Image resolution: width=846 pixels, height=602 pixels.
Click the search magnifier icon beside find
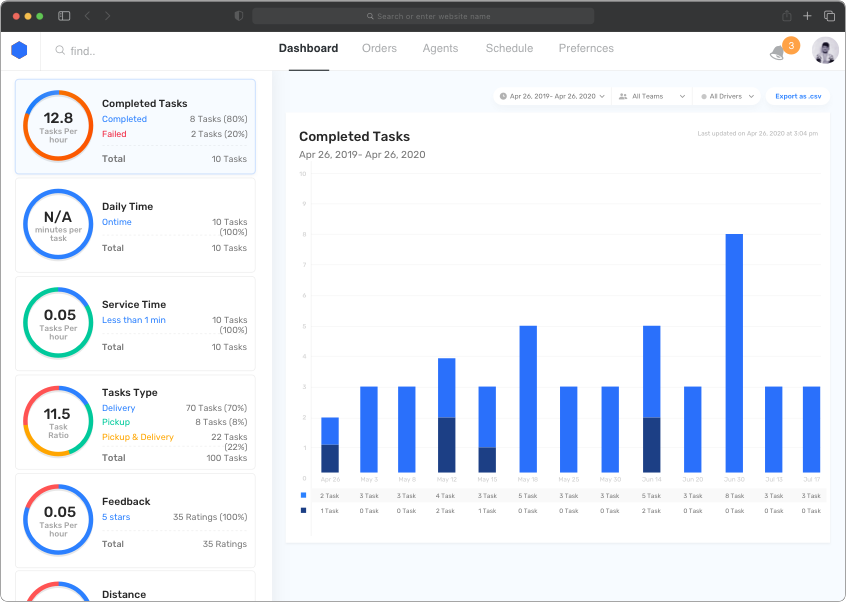pyautogui.click(x=60, y=50)
